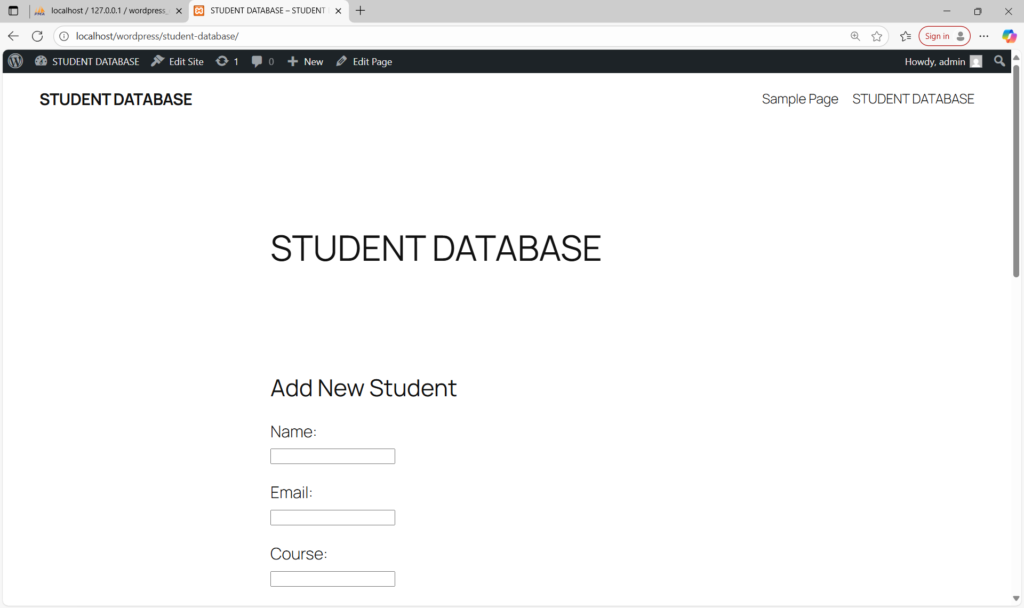Open Sample Page in site navigation

click(799, 99)
